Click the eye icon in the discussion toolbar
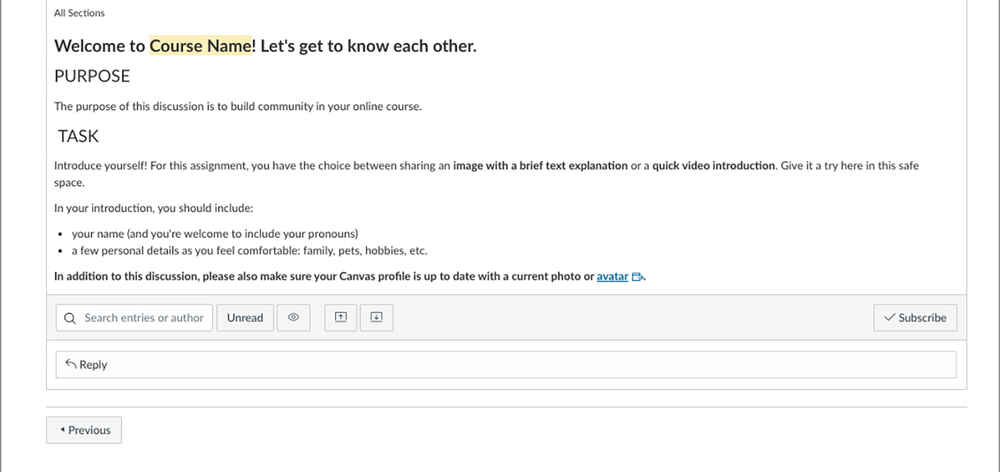The height and width of the screenshot is (472, 1000). tap(294, 318)
